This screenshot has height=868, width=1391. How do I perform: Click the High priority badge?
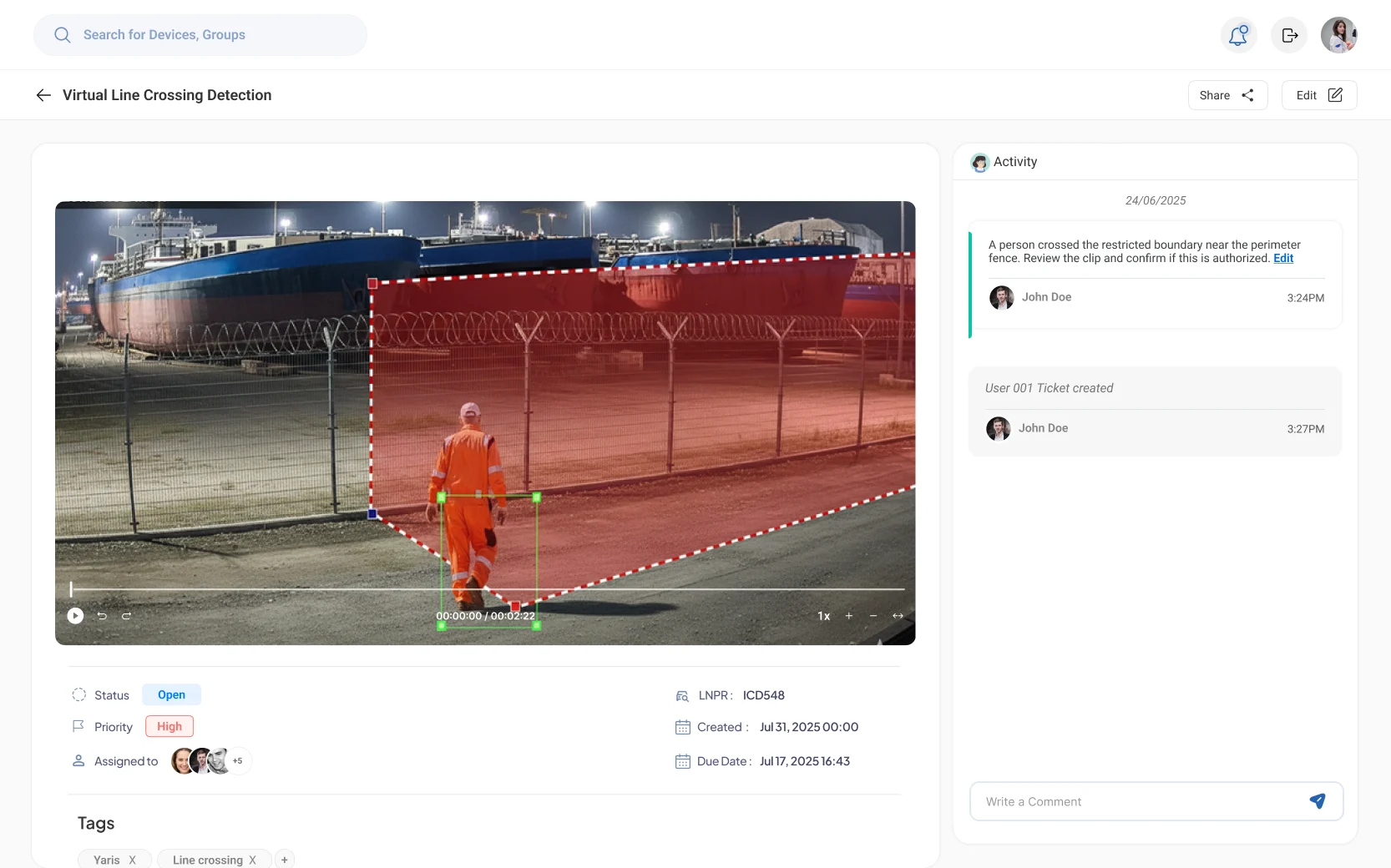coord(169,726)
